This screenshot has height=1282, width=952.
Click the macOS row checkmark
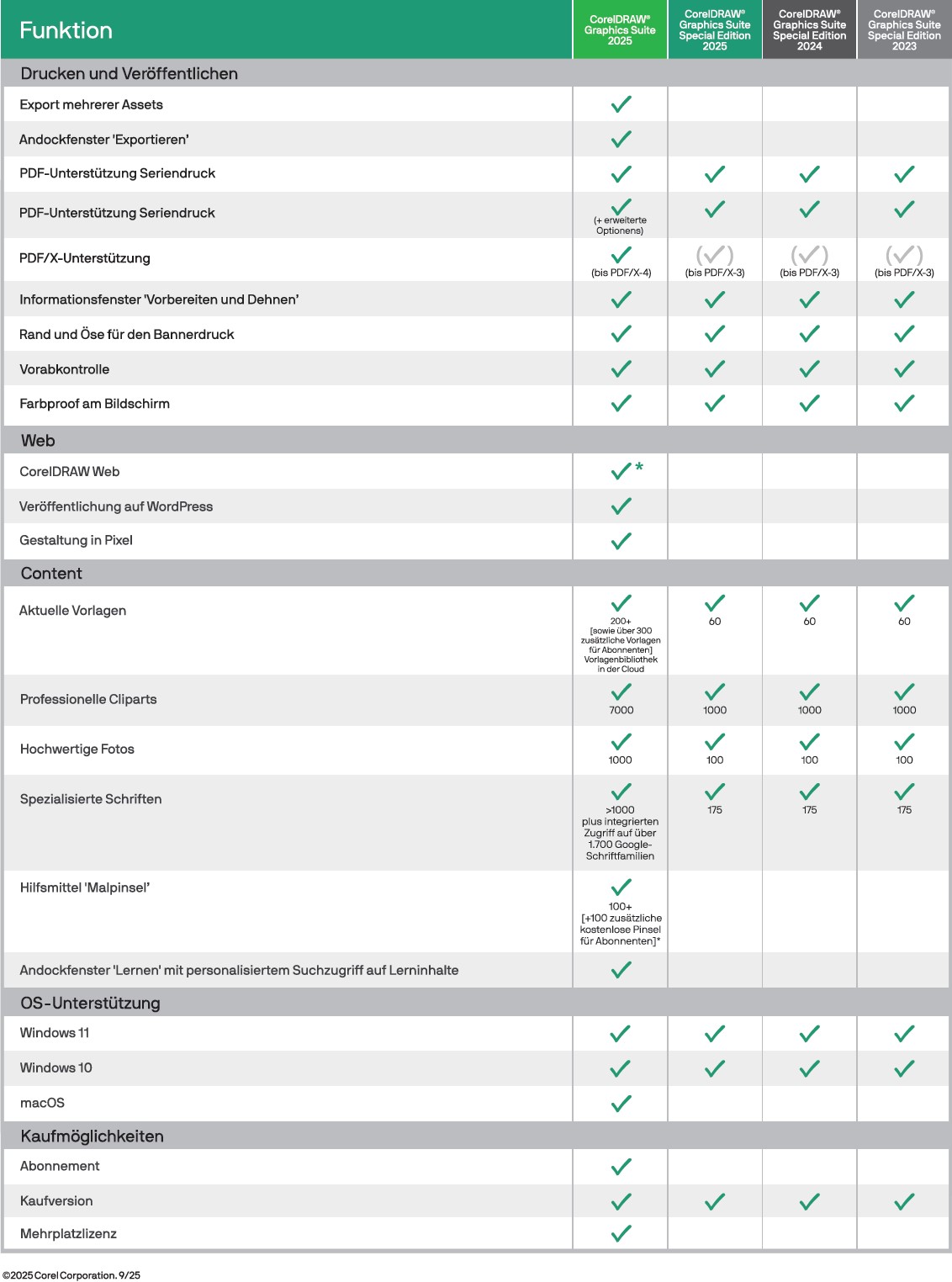621,1103
